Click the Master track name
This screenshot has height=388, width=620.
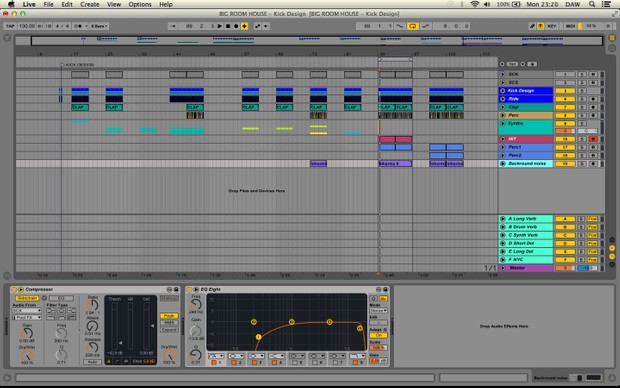pos(517,268)
